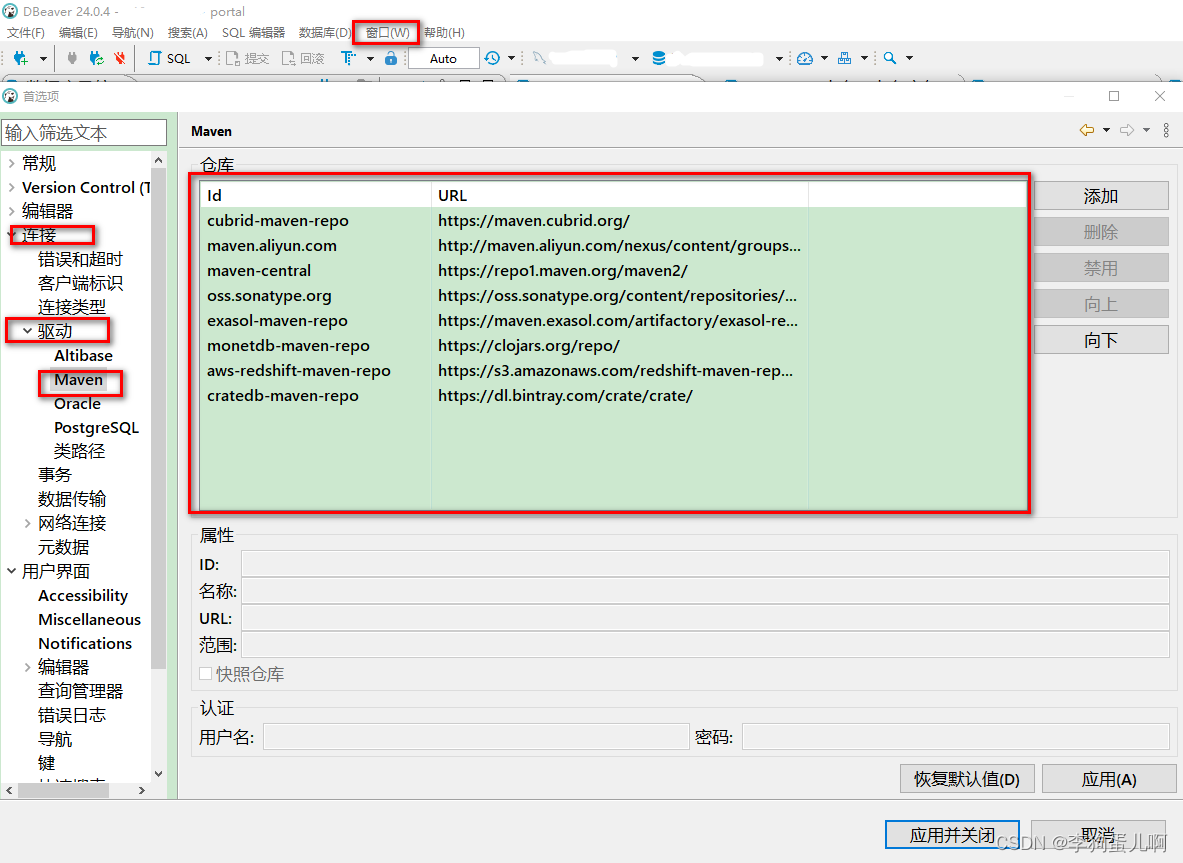Select 错误和超时 in the tree
The width and height of the screenshot is (1183, 863).
pos(80,259)
